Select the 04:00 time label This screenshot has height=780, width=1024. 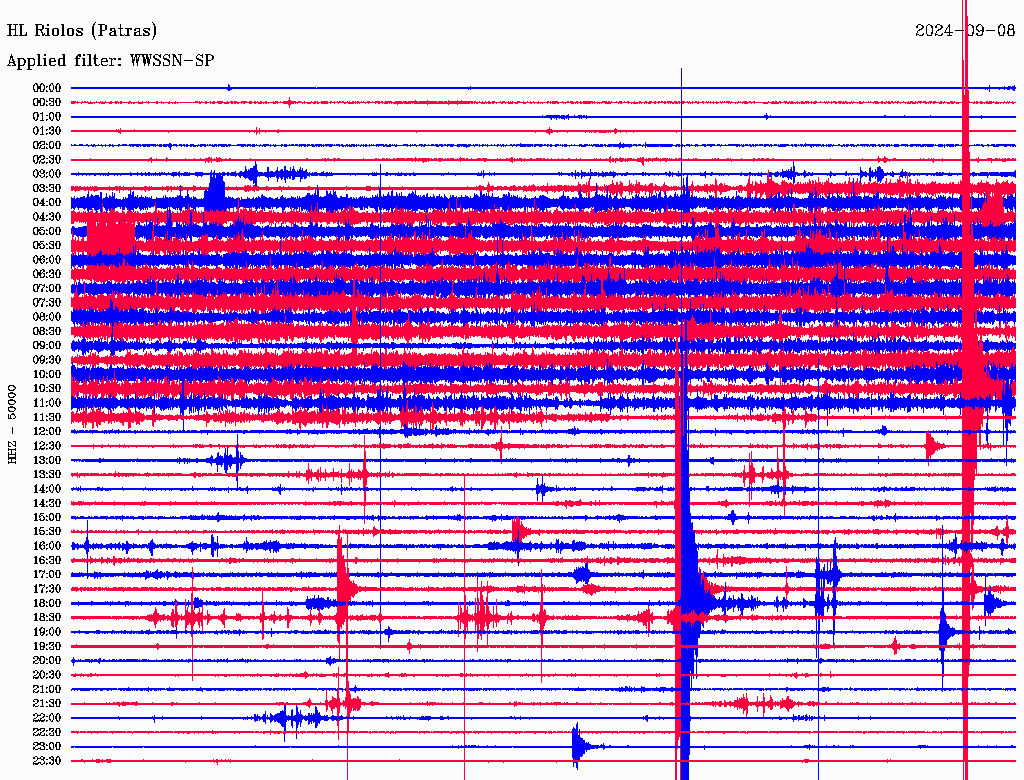[x=47, y=203]
